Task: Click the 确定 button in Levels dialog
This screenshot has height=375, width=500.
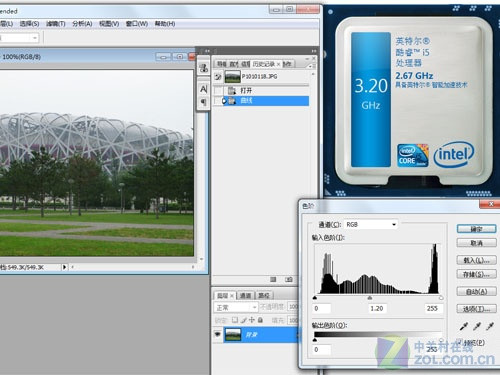Action: point(476,229)
